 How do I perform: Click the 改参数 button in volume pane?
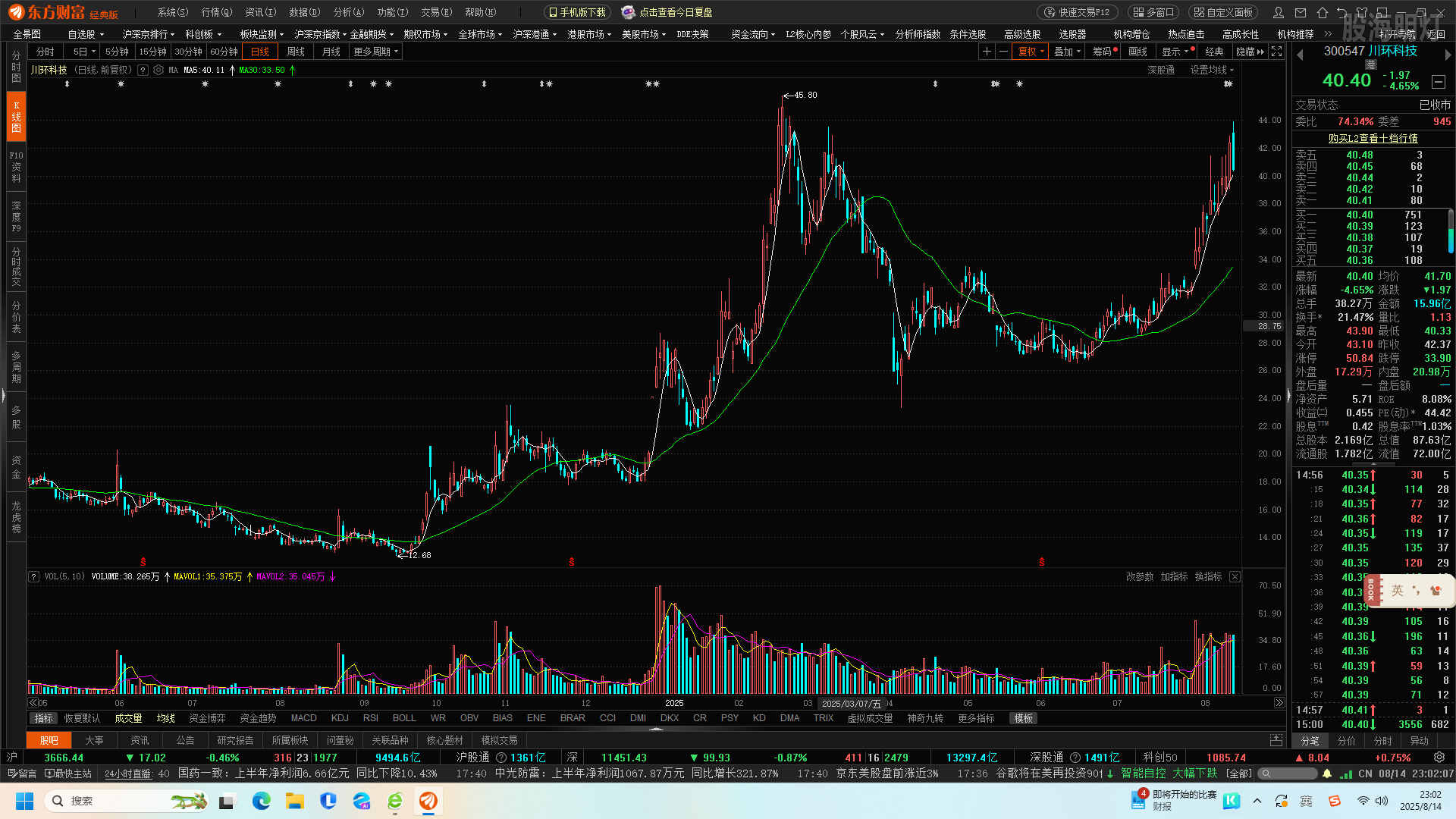pyautogui.click(x=1140, y=577)
